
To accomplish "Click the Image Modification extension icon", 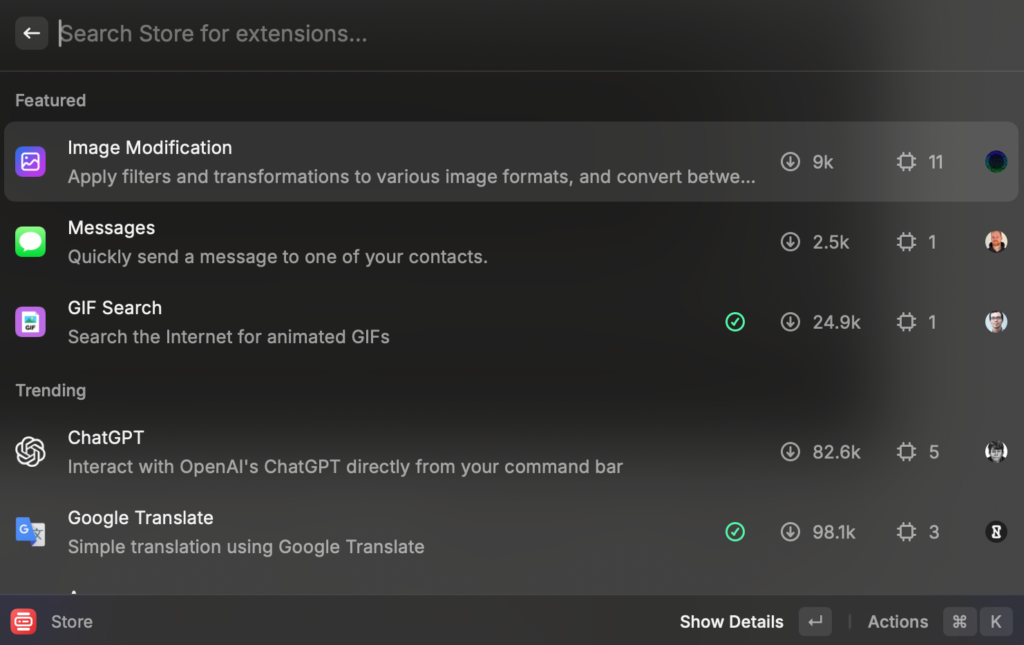I will point(30,161).
